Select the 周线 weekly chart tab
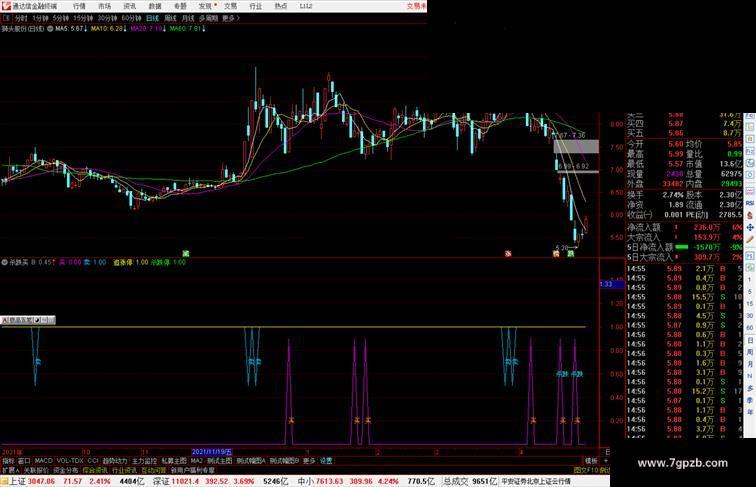The height and width of the screenshot is (487, 756). (x=170, y=18)
